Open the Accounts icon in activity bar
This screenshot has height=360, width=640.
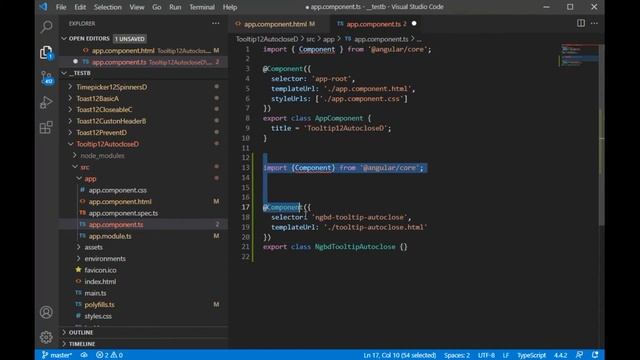tap(47, 312)
